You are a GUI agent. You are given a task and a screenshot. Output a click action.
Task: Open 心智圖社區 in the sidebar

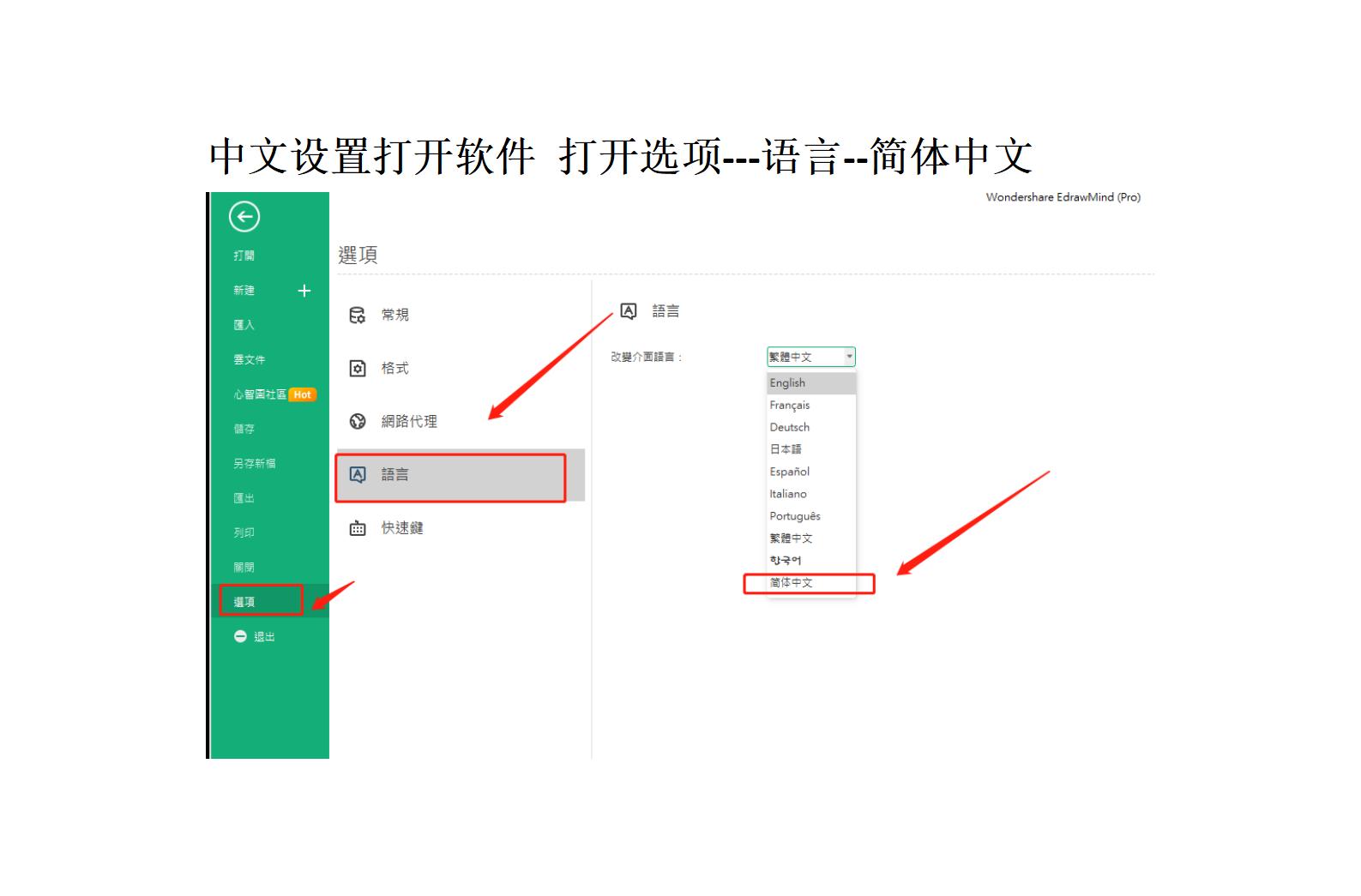click(x=260, y=394)
